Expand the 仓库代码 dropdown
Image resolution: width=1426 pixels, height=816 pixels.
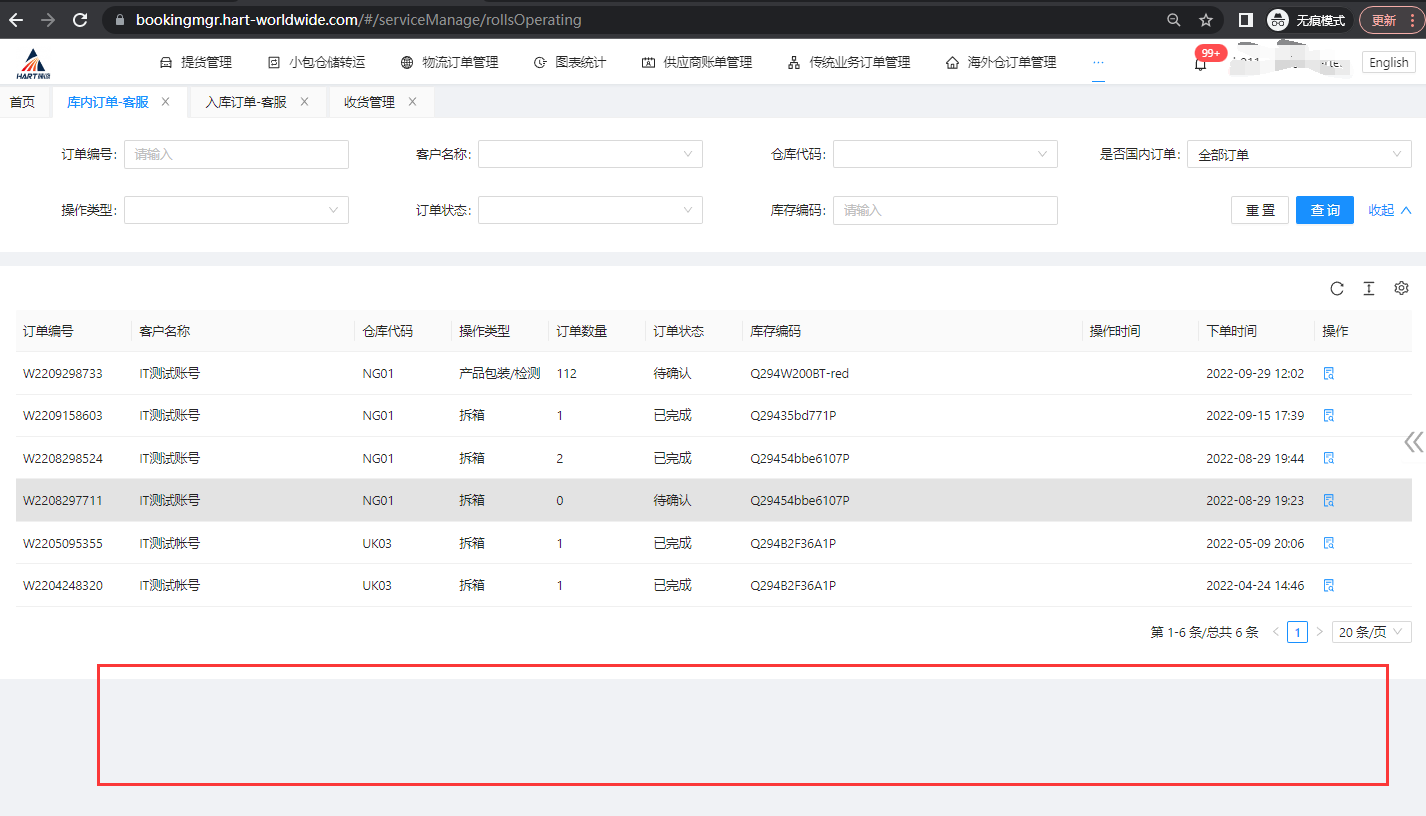(945, 154)
